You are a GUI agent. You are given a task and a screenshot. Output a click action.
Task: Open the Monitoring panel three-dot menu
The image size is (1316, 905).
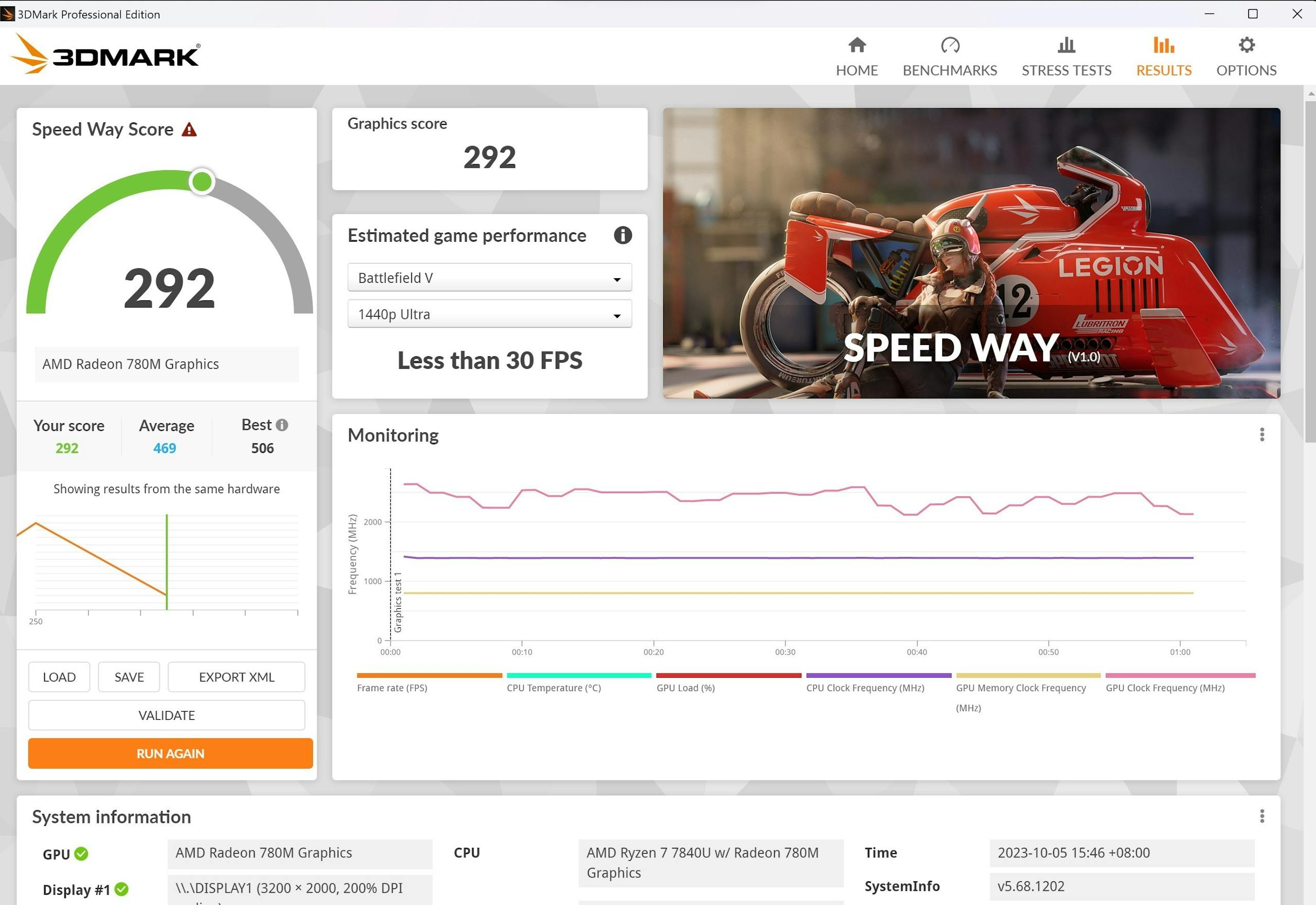(x=1262, y=435)
